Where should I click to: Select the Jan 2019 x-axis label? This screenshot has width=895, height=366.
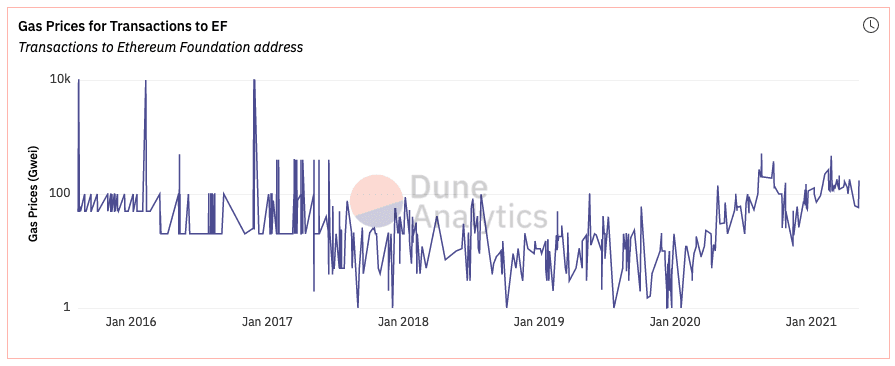(539, 321)
